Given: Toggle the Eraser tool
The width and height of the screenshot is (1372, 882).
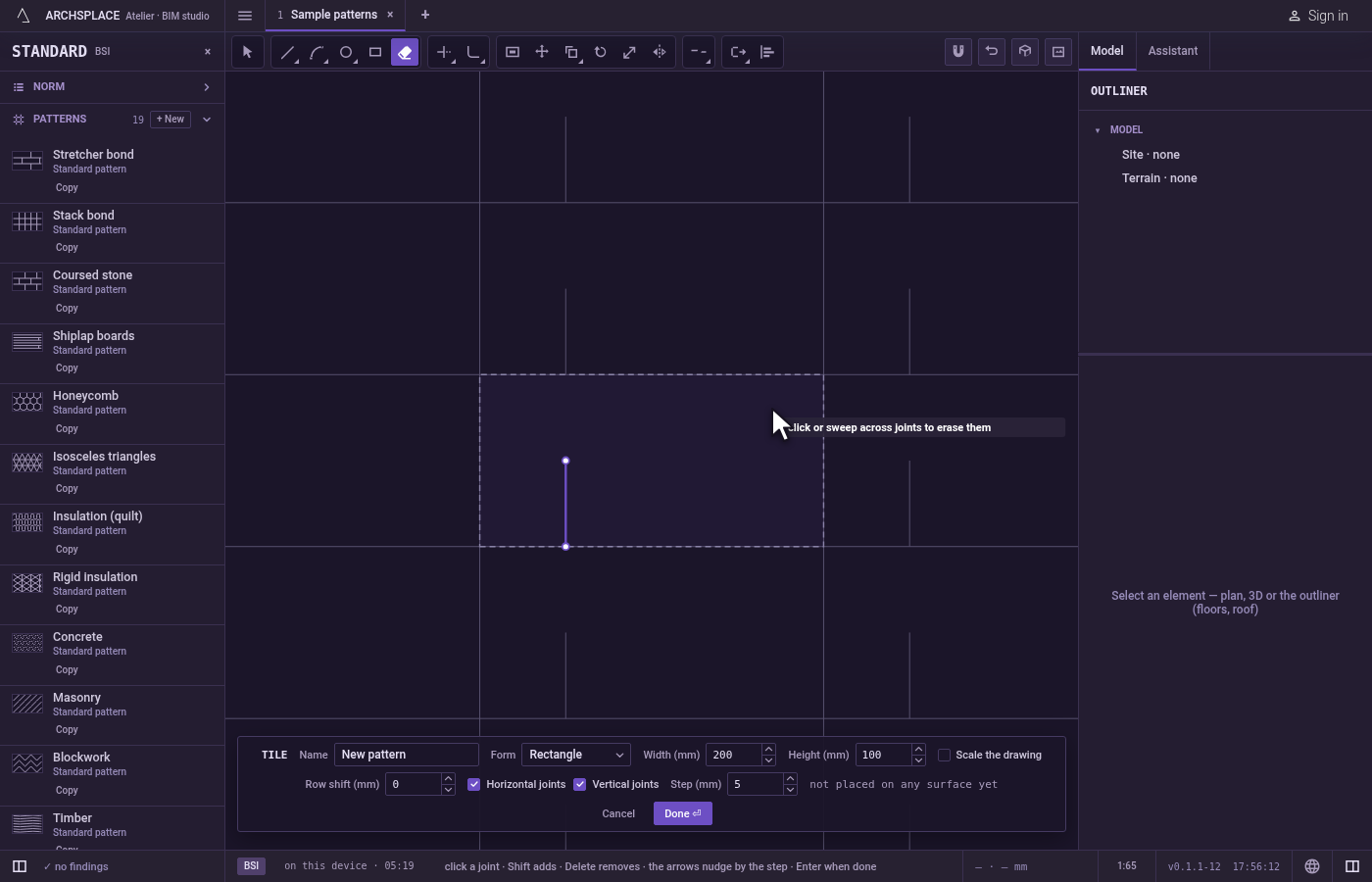Looking at the screenshot, I should [x=405, y=52].
